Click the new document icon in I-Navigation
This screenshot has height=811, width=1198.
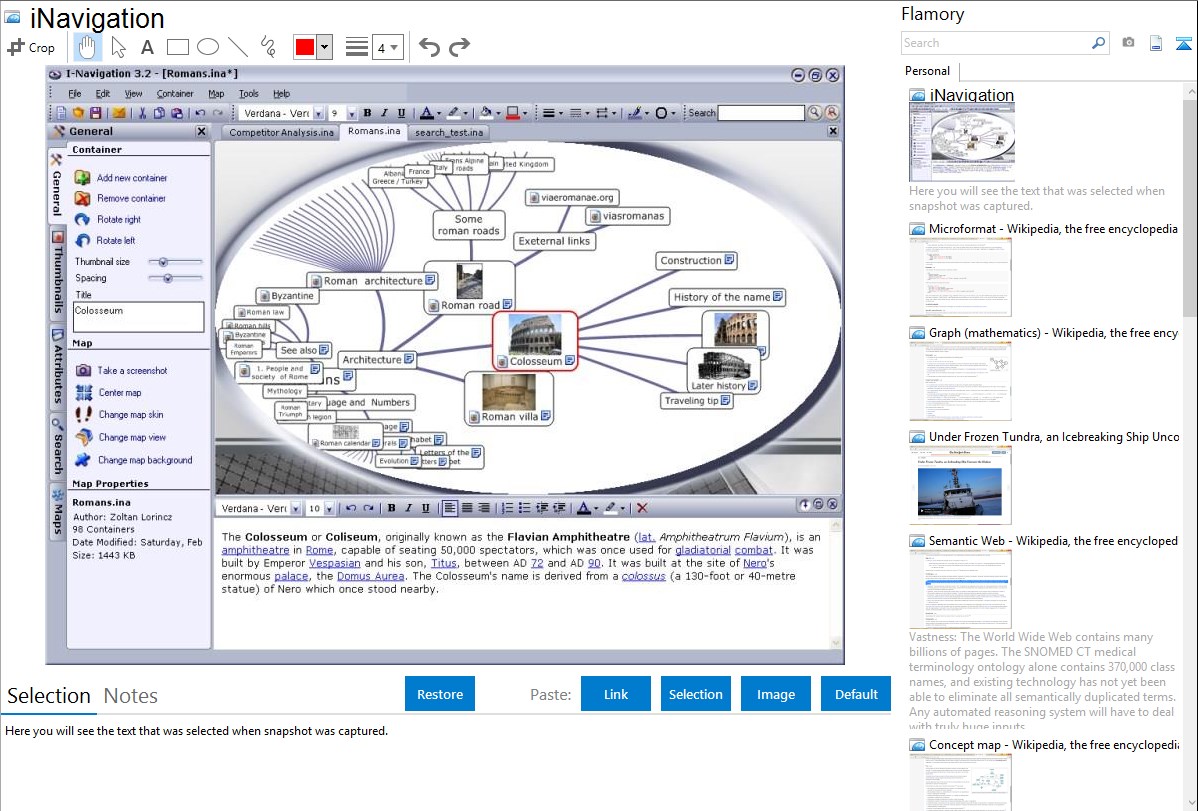pyautogui.click(x=60, y=113)
